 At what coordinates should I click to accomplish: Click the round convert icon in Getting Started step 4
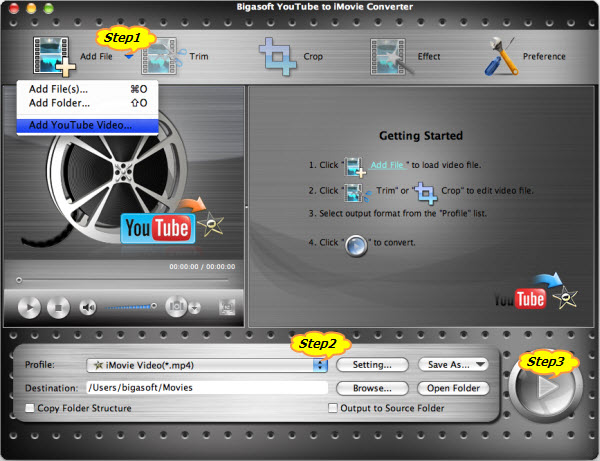(x=356, y=245)
